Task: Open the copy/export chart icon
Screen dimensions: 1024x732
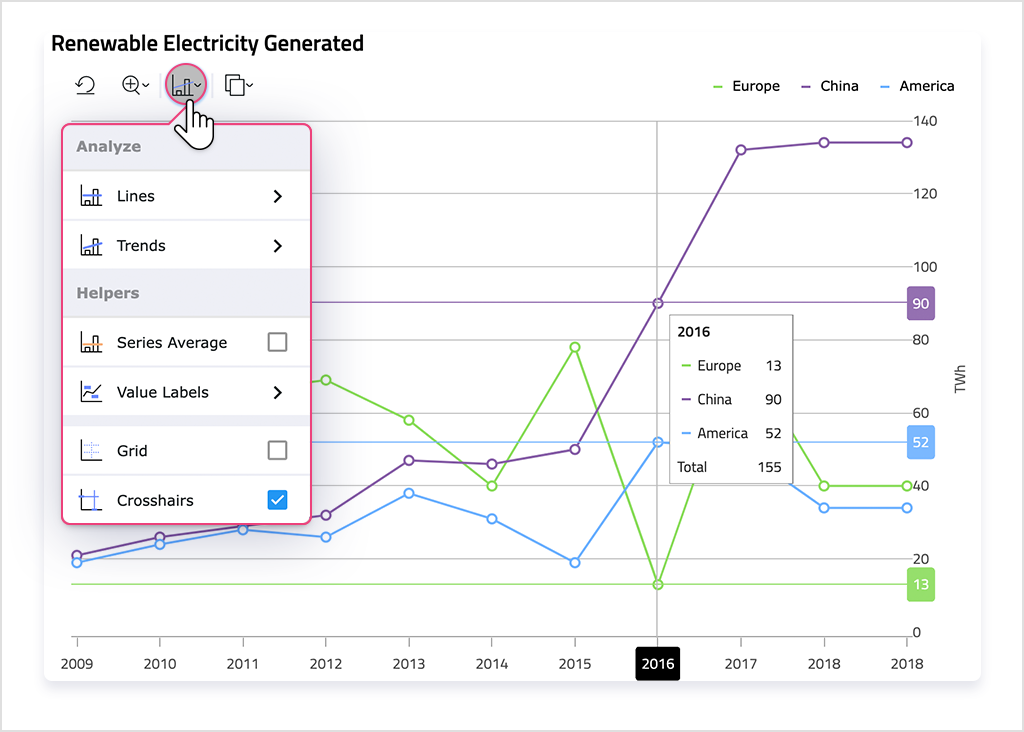Action: click(234, 85)
